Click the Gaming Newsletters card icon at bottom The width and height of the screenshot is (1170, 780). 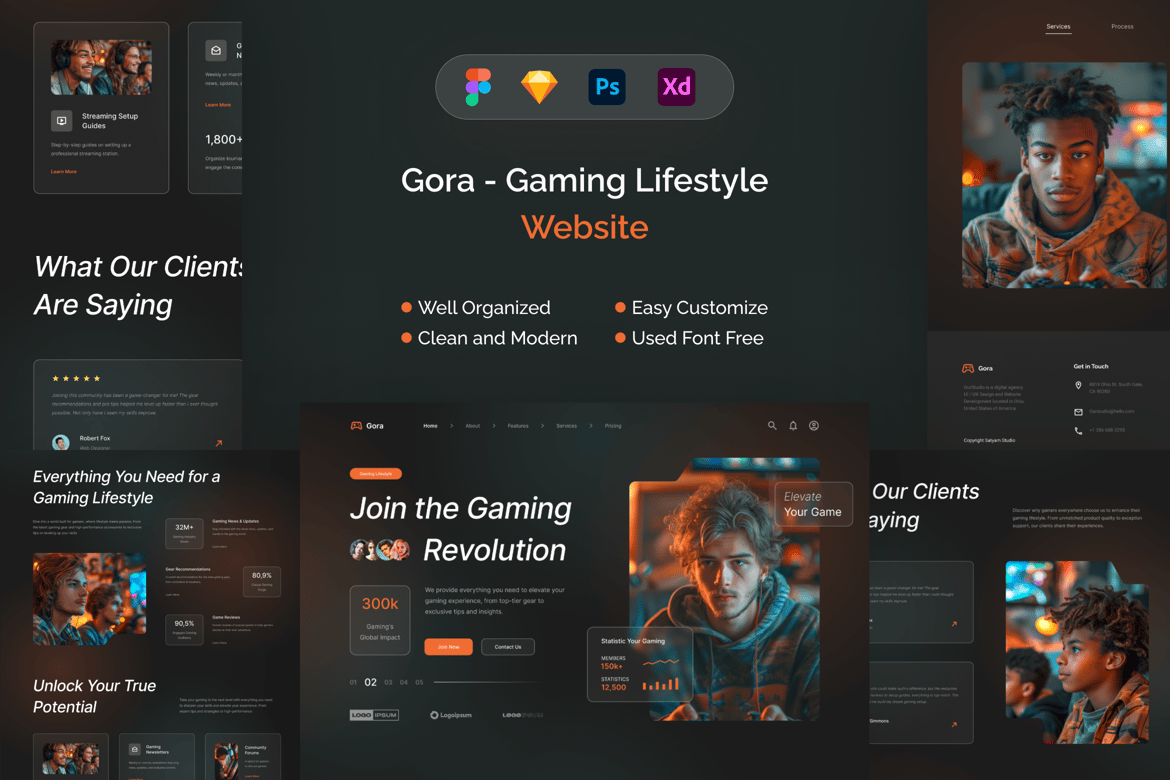tap(134, 749)
